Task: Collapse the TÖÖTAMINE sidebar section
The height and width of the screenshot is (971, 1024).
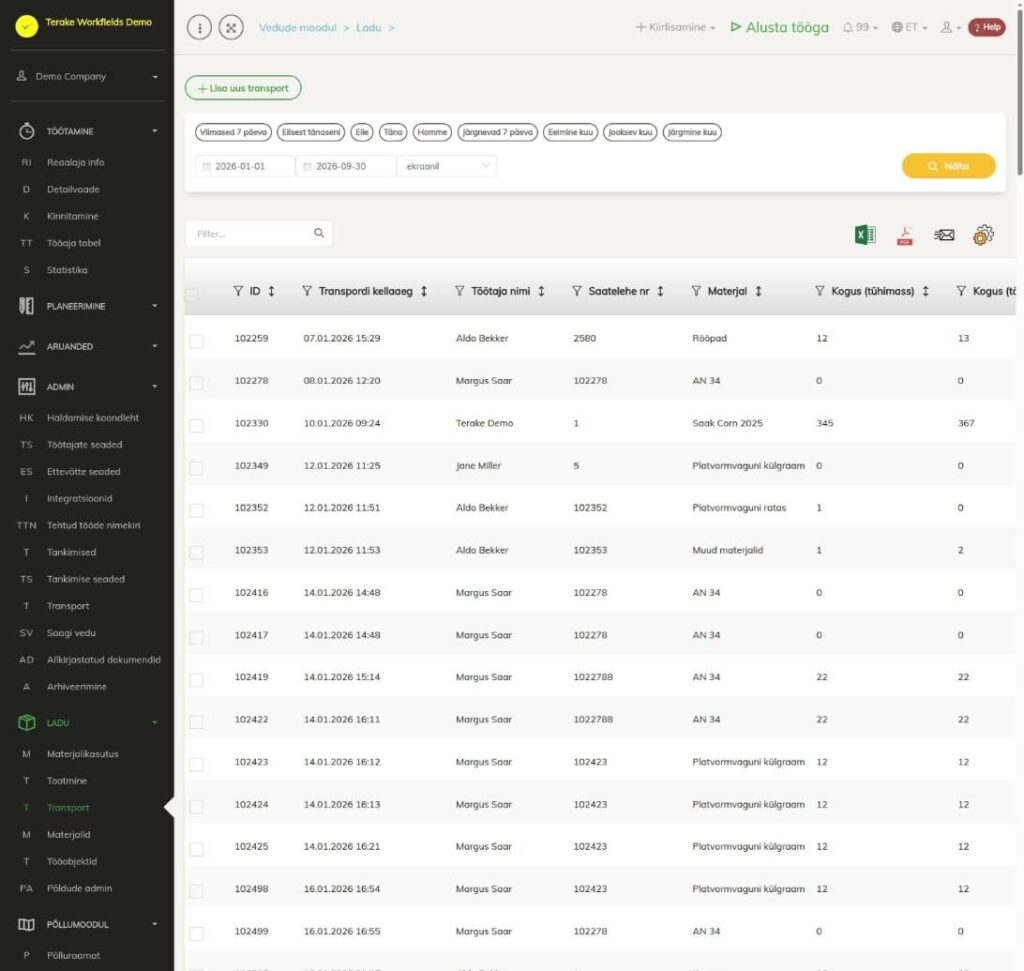Action: pos(88,131)
